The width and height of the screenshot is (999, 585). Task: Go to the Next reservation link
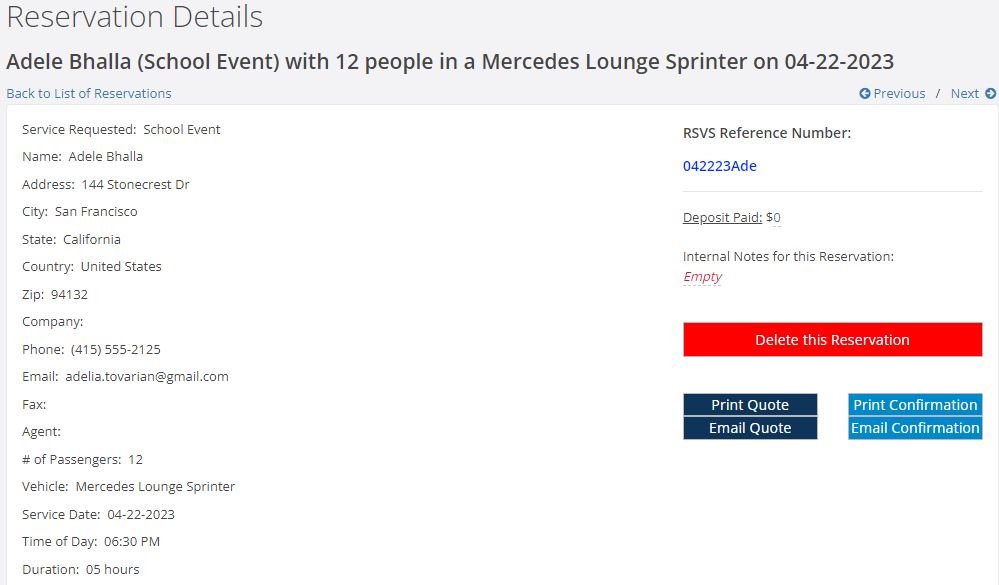tap(973, 94)
